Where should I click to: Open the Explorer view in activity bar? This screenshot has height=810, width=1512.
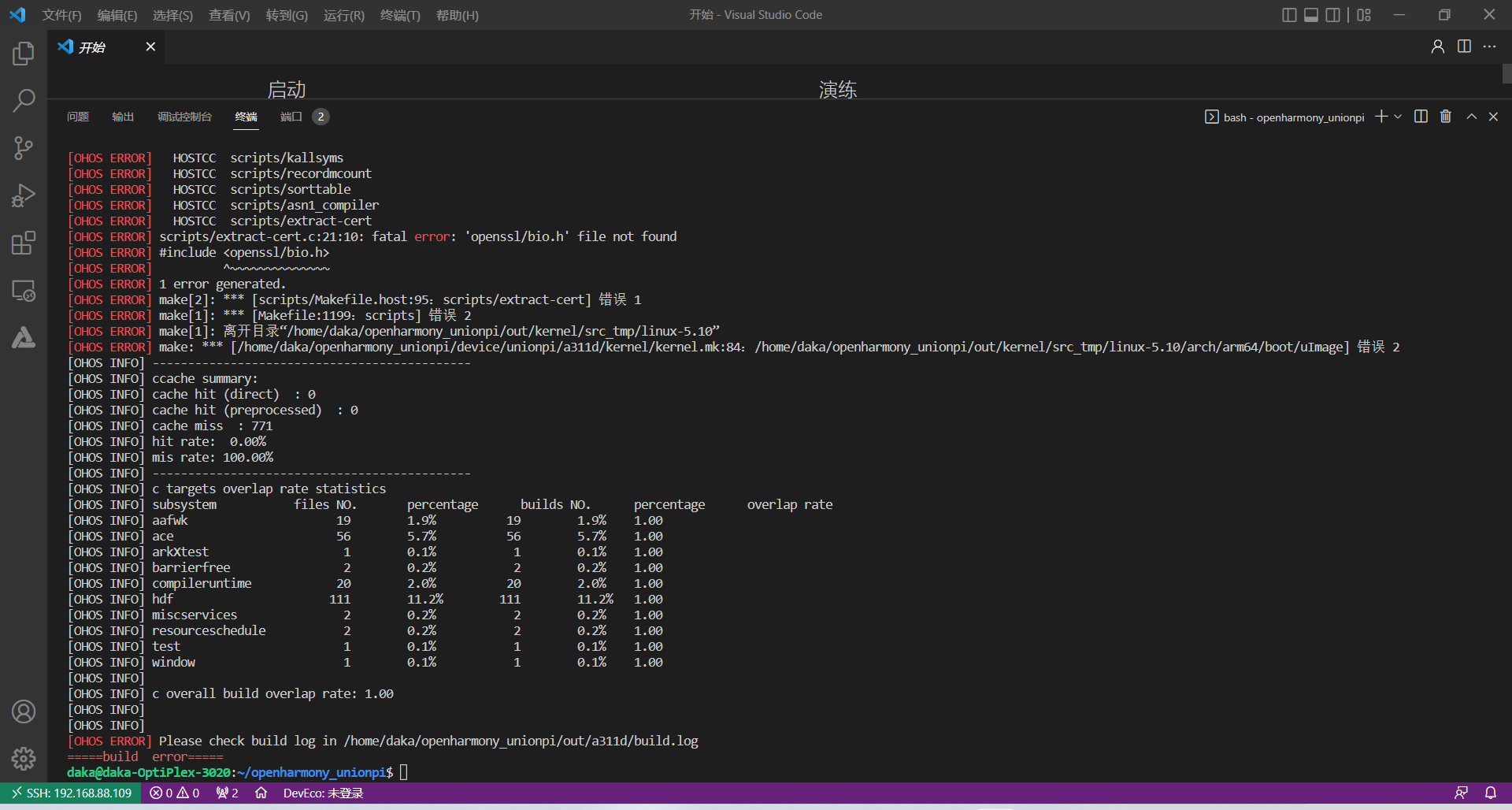(x=24, y=54)
